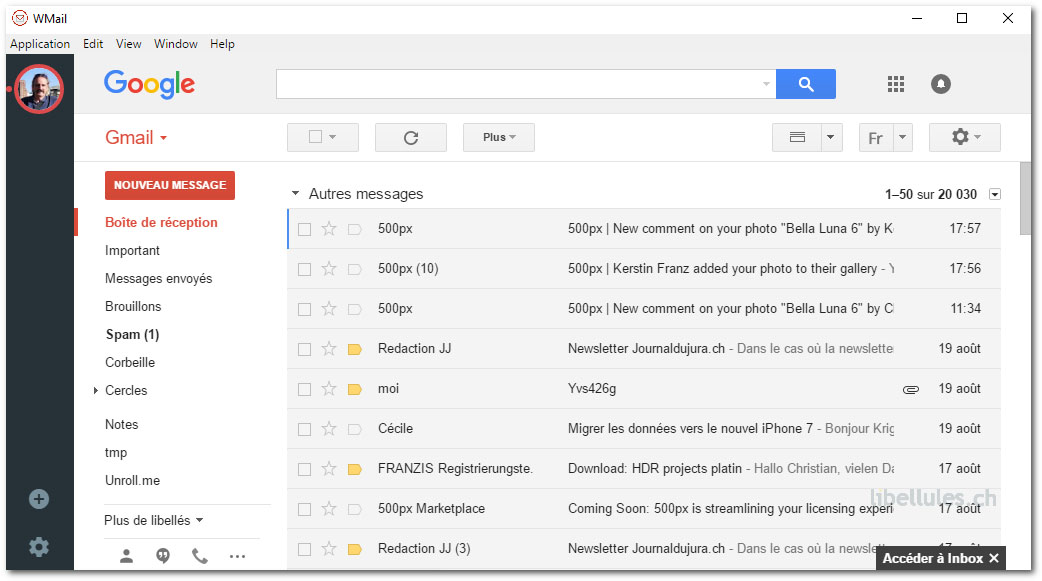
Task: Star the FRANZIS Registrierungste. message
Action: (329, 469)
